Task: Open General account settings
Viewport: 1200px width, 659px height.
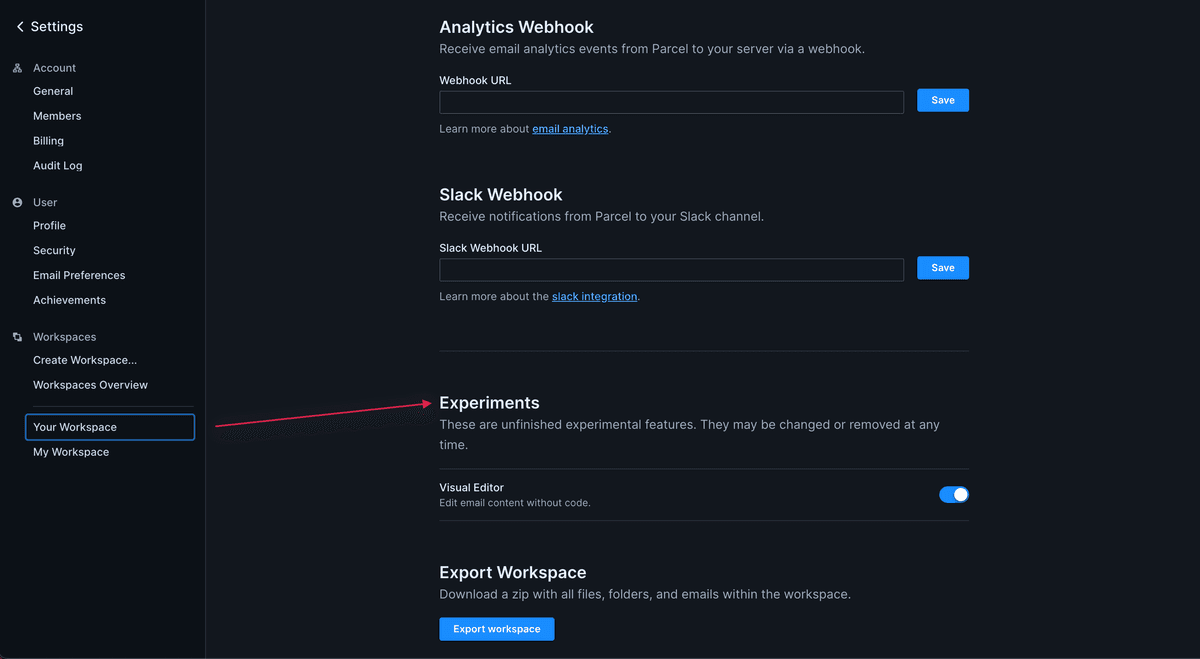Action: (x=52, y=90)
